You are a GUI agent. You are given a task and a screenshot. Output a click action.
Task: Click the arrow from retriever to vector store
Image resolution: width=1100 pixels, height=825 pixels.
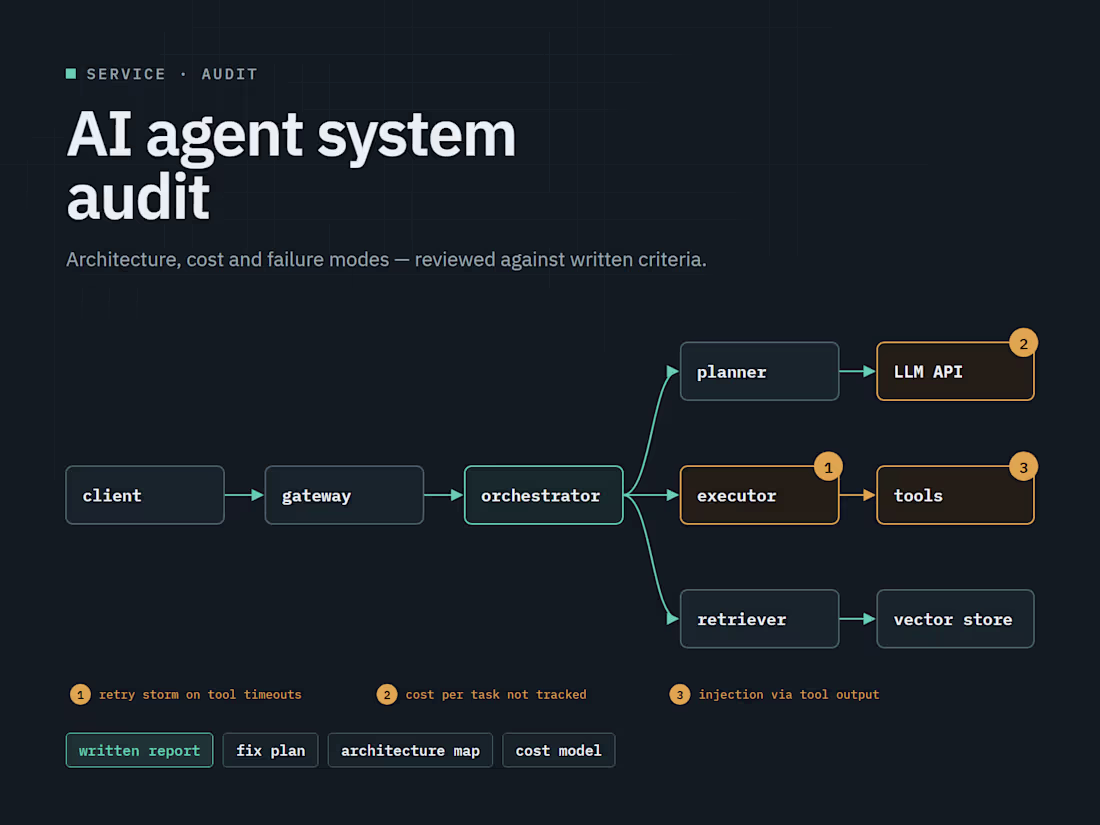pyautogui.click(x=857, y=619)
